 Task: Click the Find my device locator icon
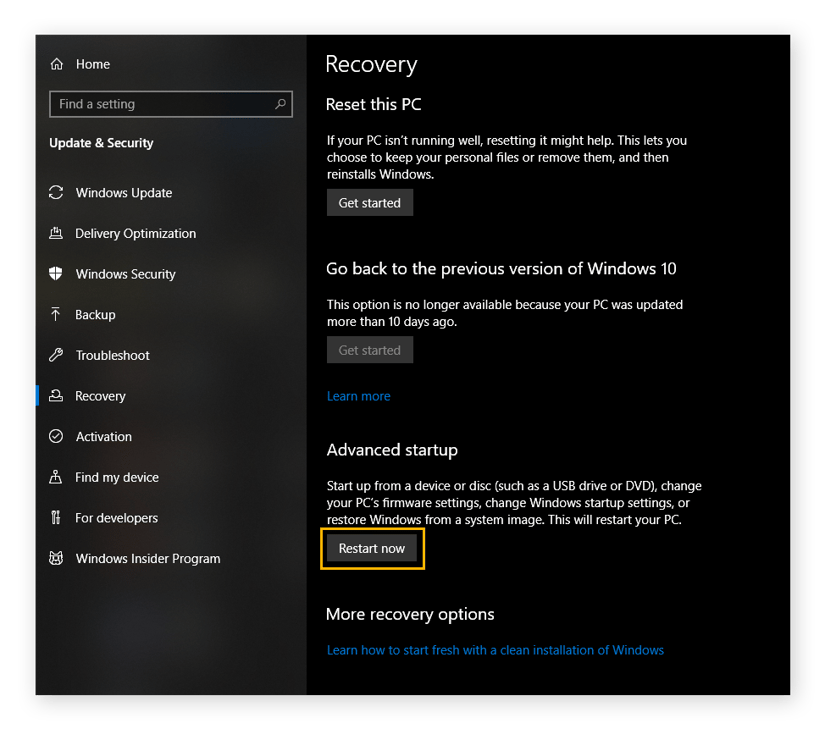[56, 477]
